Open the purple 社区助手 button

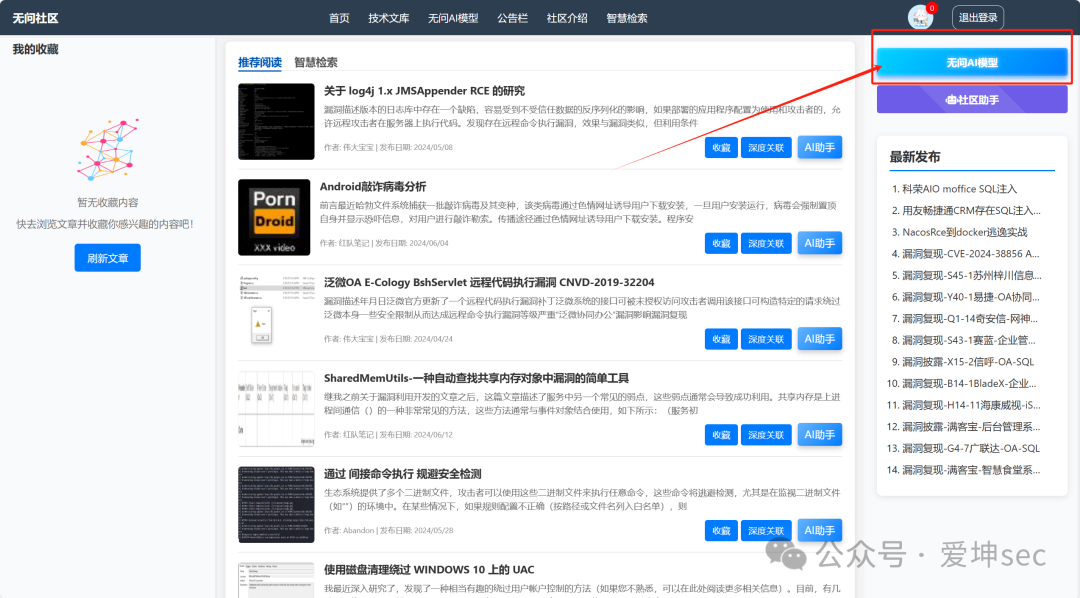pos(972,100)
